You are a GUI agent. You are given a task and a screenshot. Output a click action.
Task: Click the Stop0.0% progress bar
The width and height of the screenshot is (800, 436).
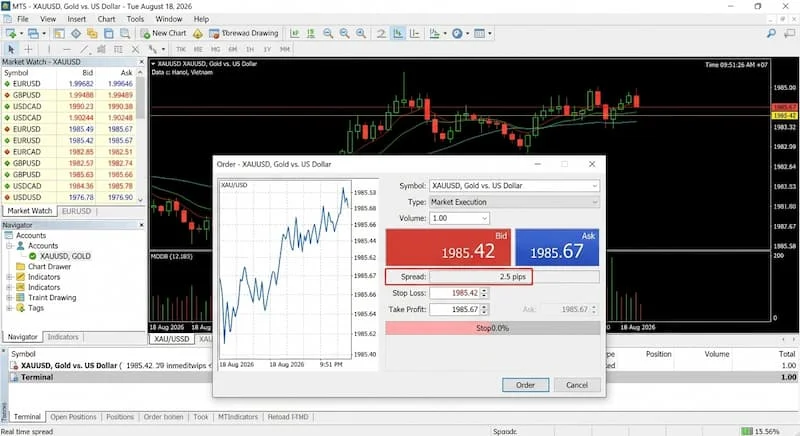pos(492,328)
